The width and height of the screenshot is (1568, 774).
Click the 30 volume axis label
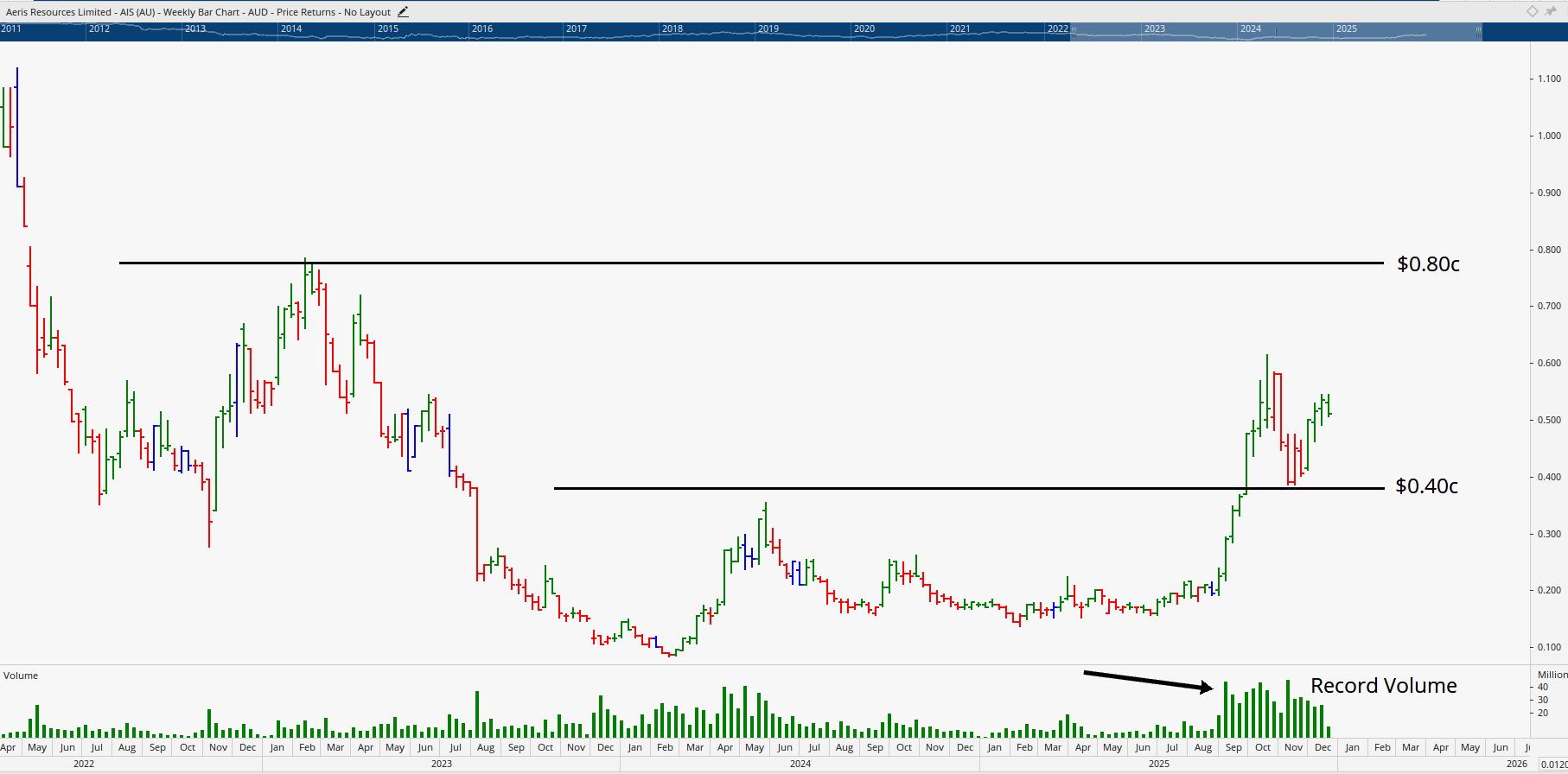[1543, 700]
